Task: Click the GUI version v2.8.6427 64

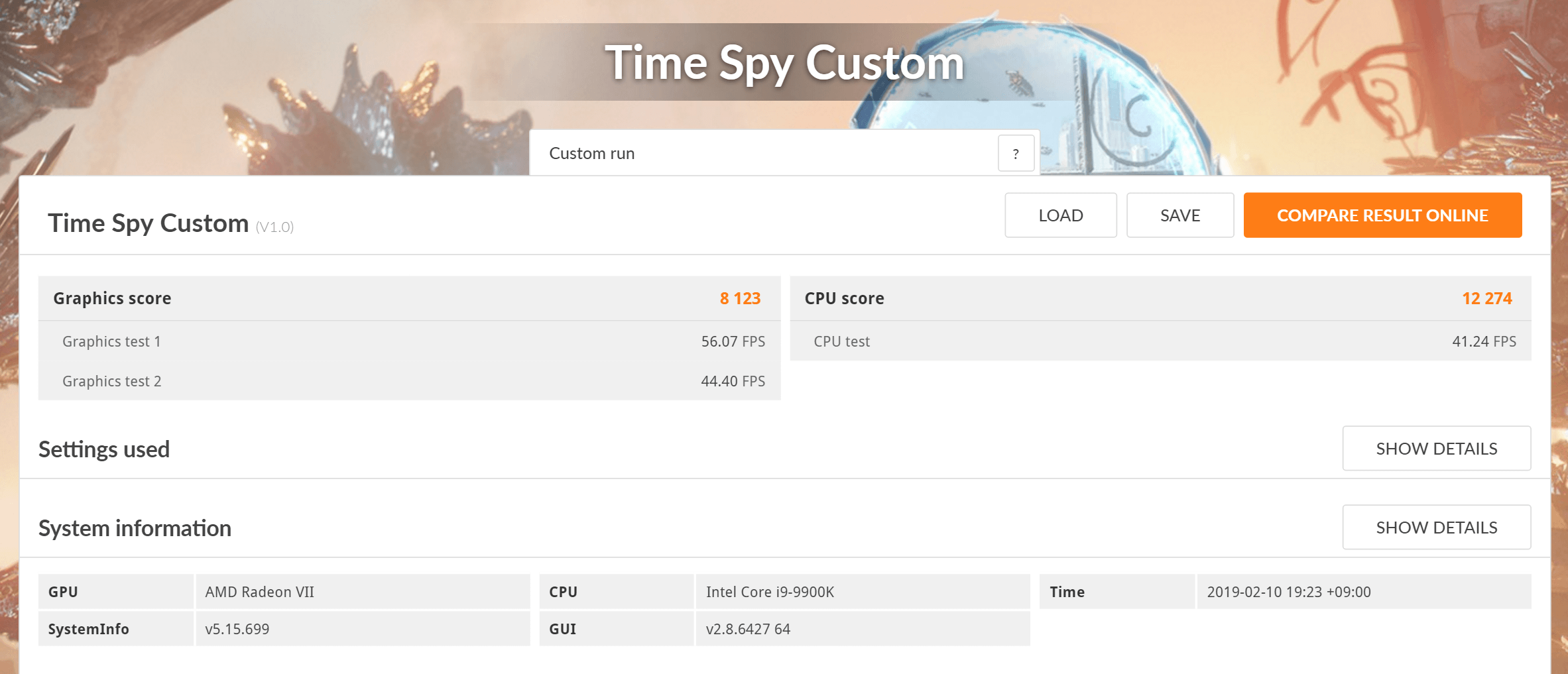Action: pyautogui.click(x=748, y=629)
